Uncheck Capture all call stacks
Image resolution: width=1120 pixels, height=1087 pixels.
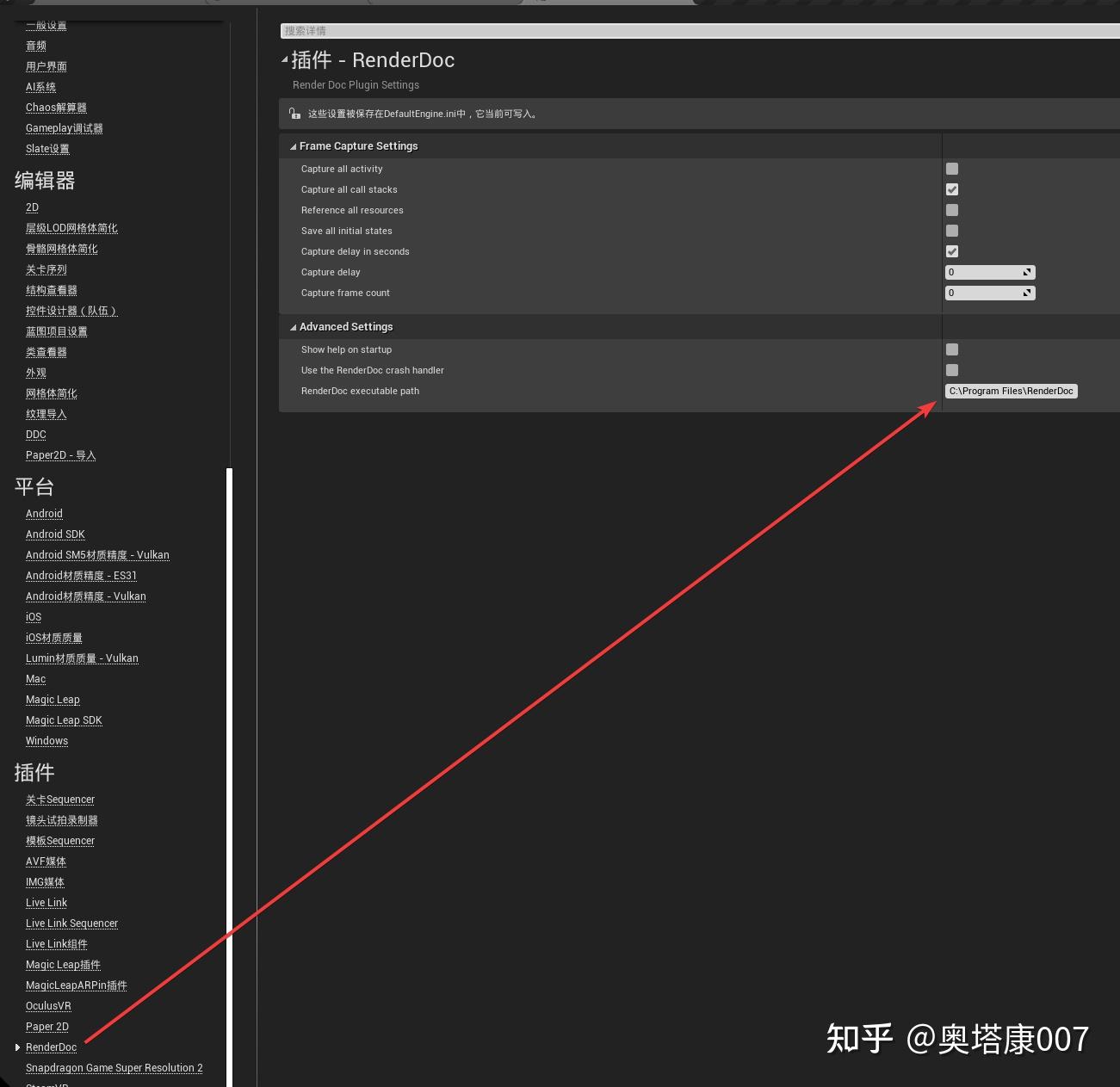[952, 189]
